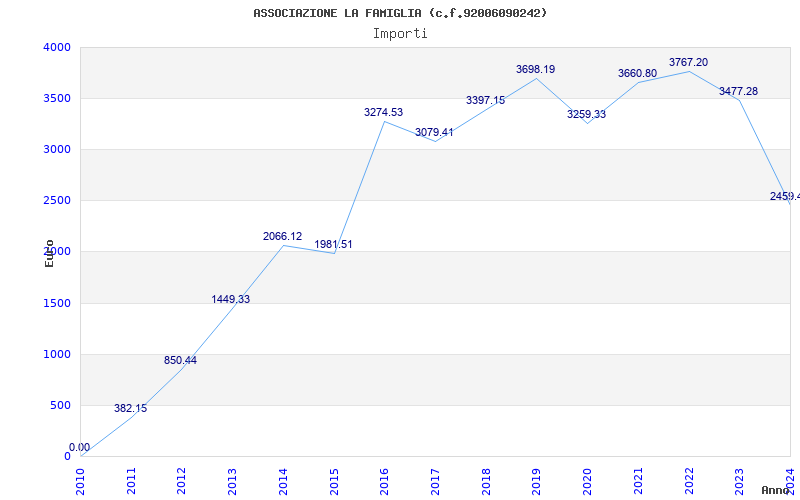Select the 3397.15 data label
The height and width of the screenshot is (500, 800).
tap(485, 101)
